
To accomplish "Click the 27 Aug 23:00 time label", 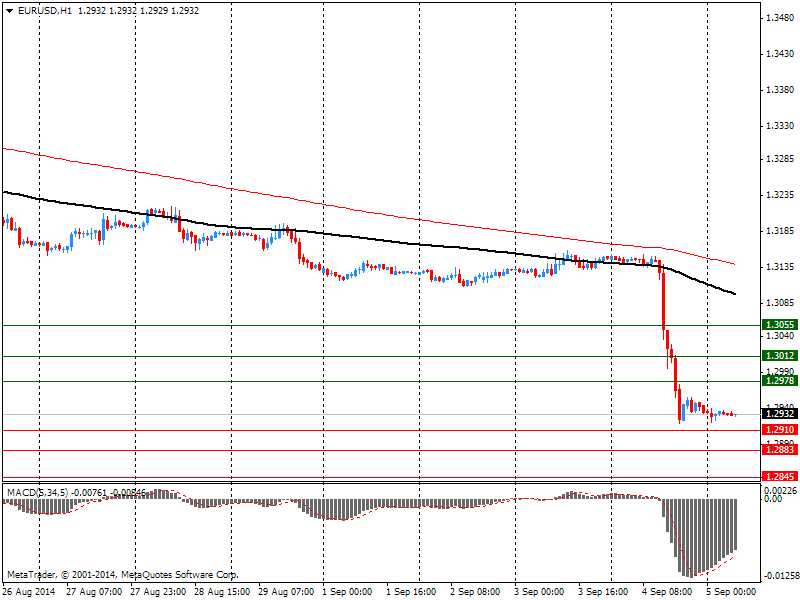I will [x=158, y=592].
